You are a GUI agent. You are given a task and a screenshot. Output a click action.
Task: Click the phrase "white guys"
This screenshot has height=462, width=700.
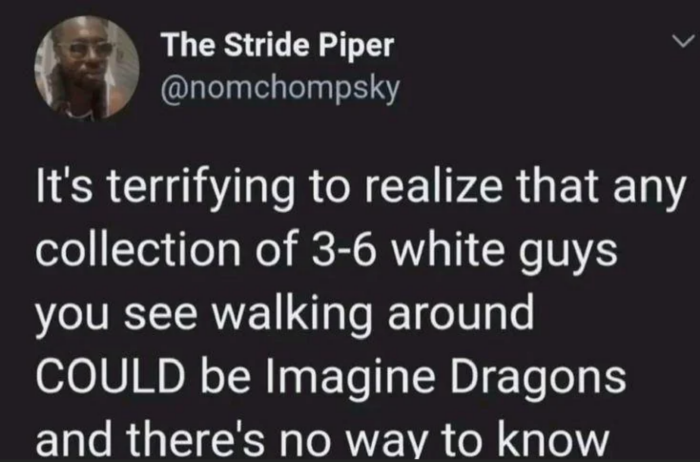click(x=504, y=252)
